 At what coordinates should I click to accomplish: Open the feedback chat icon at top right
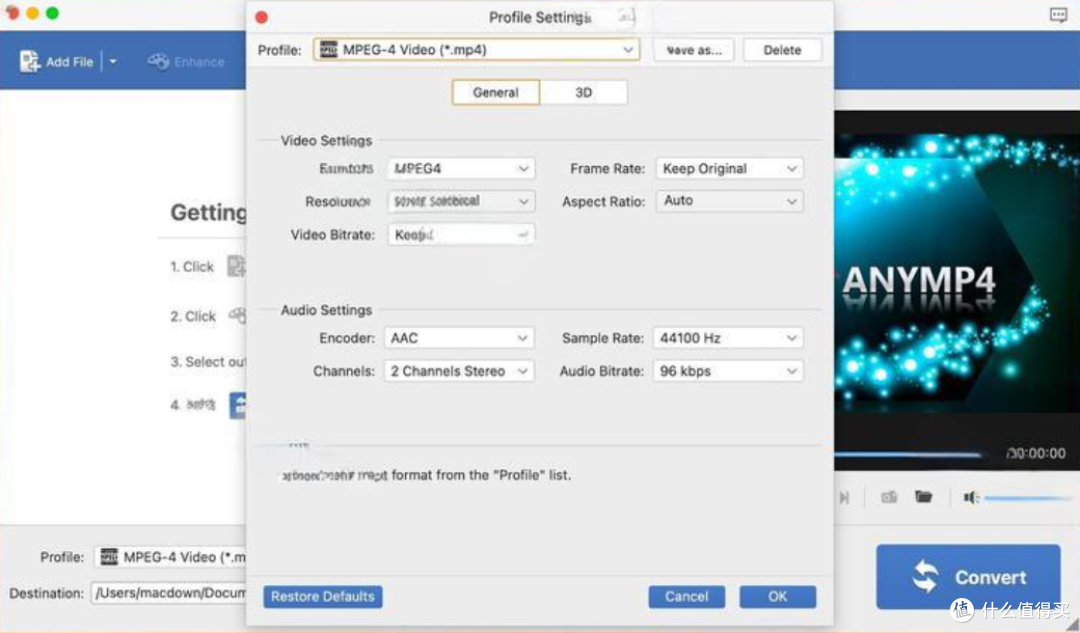tap(1058, 14)
